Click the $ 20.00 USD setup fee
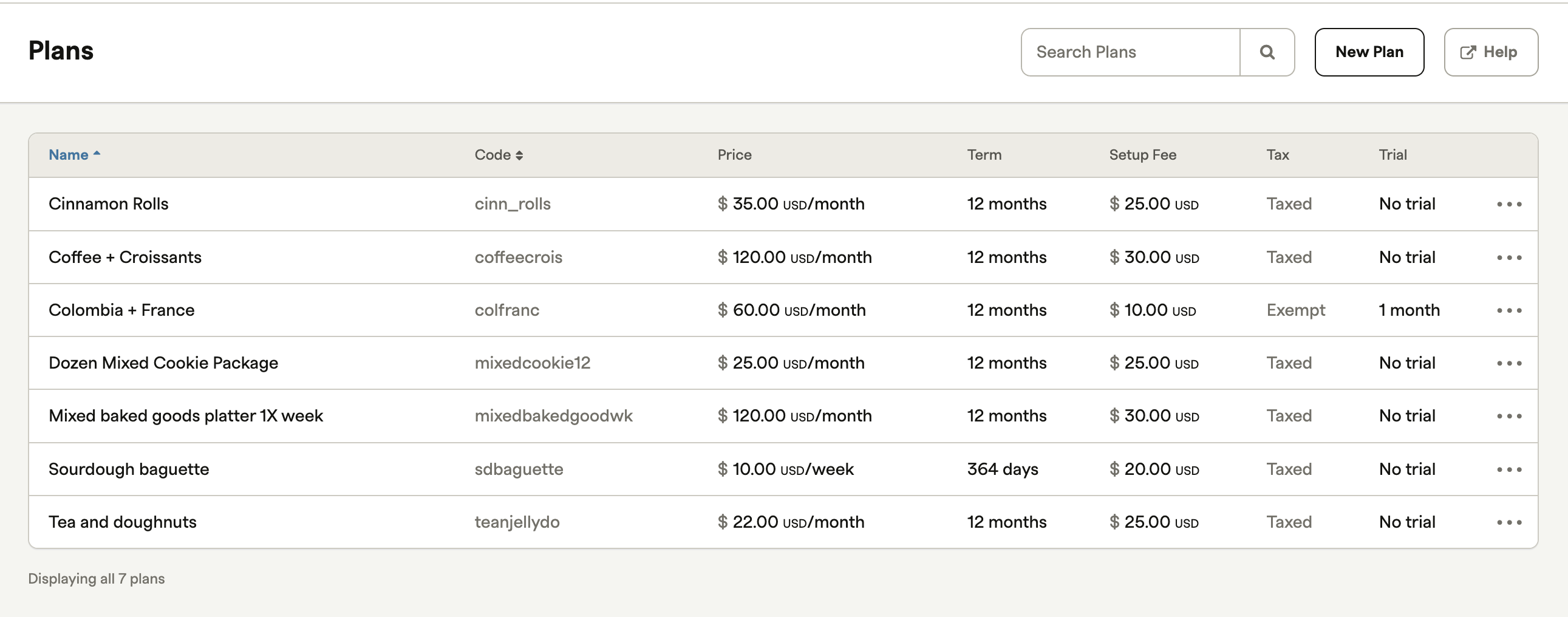1568x617 pixels. click(1154, 469)
